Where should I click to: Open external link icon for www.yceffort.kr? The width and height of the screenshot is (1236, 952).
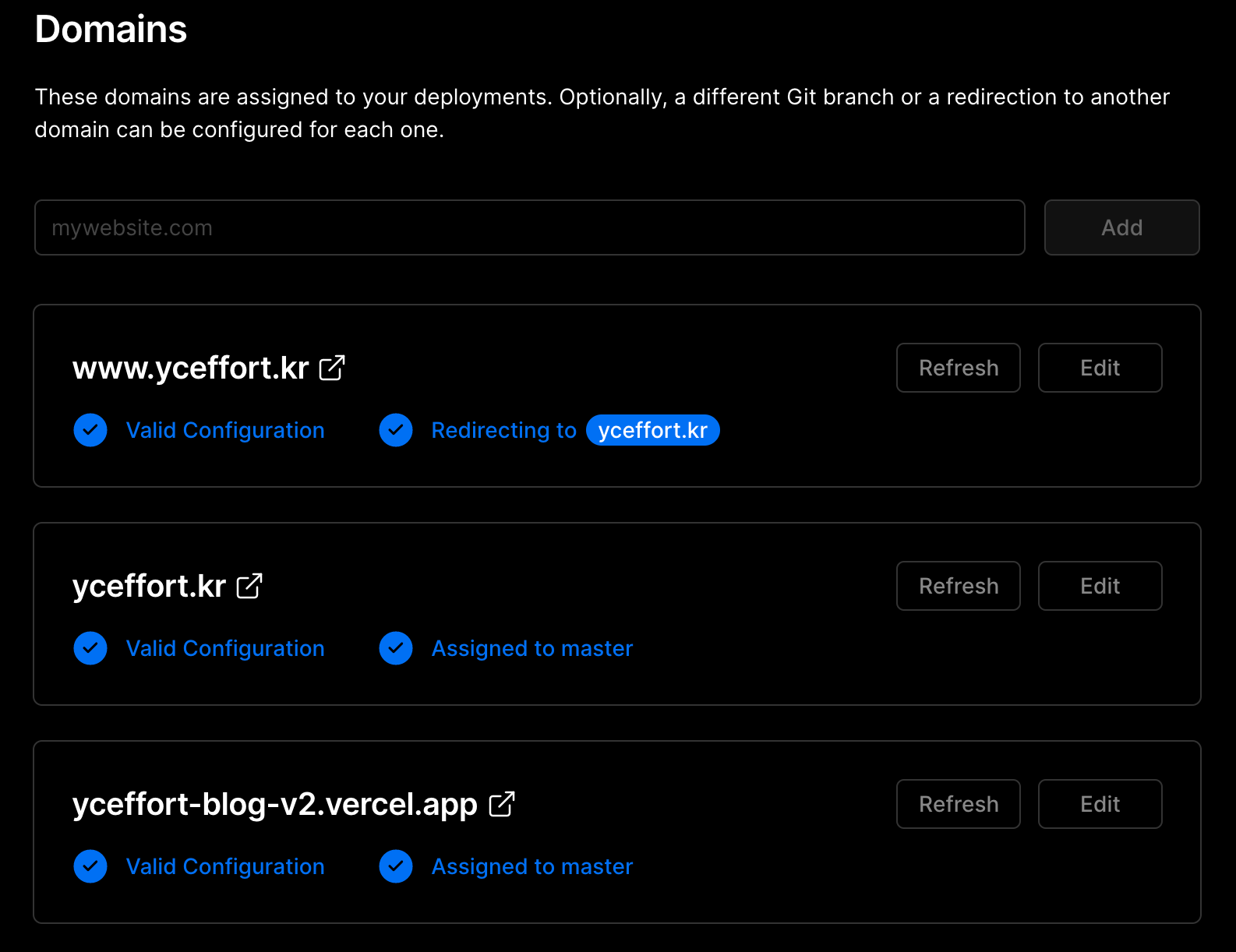[332, 368]
